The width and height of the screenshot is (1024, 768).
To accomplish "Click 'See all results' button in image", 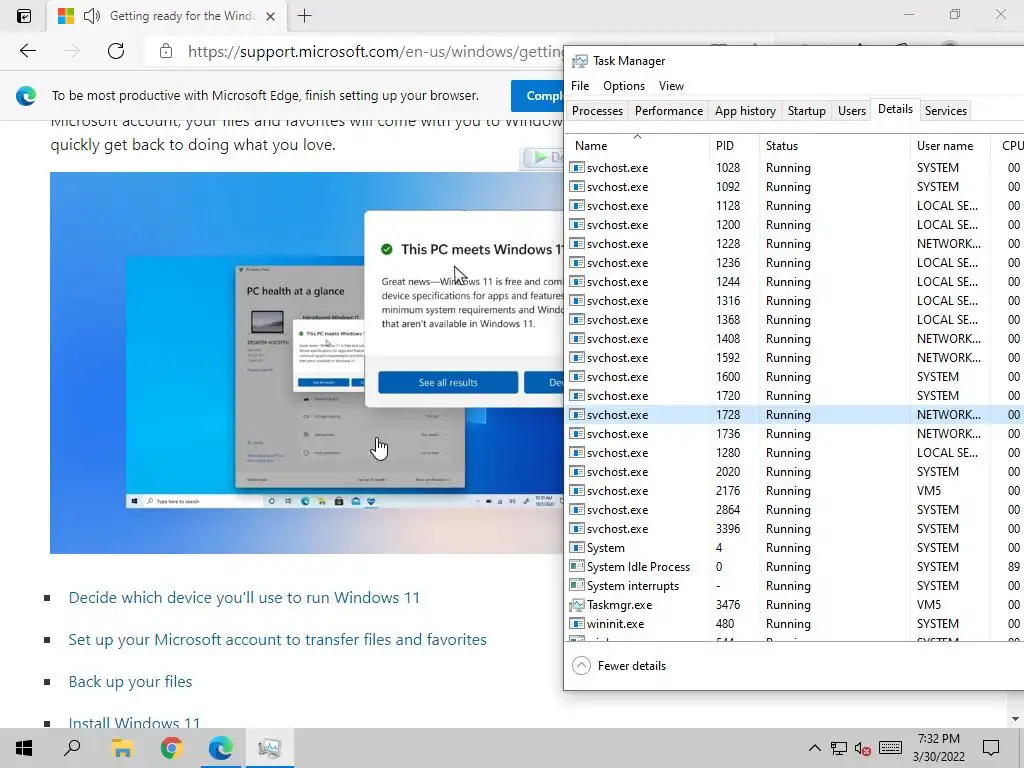I will 448,383.
